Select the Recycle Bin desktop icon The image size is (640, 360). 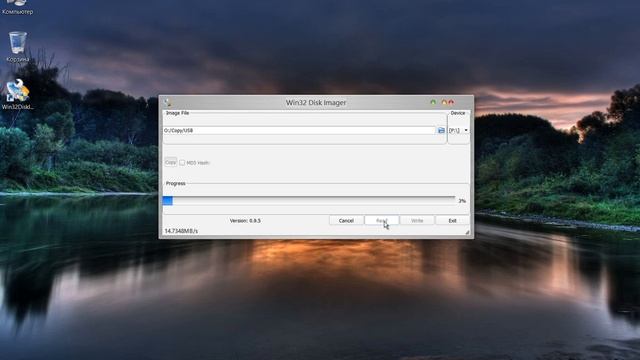click(18, 47)
